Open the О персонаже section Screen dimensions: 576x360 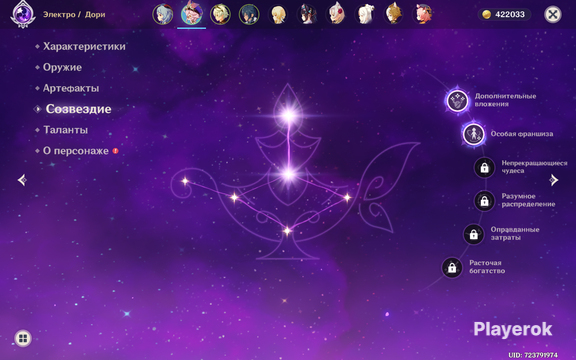pyautogui.click(x=76, y=151)
